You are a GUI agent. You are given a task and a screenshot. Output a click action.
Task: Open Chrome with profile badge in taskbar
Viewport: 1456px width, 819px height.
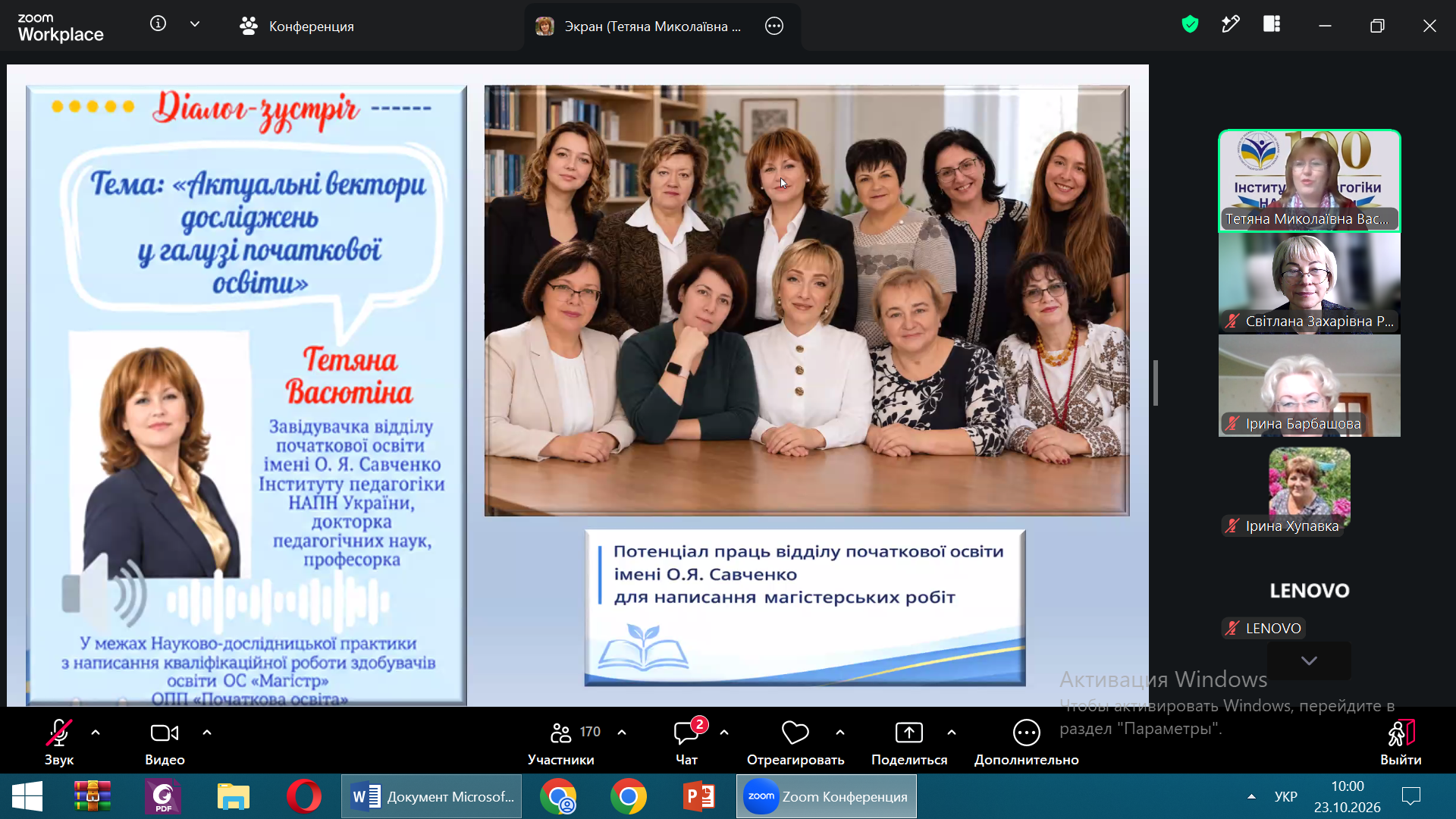pos(558,796)
